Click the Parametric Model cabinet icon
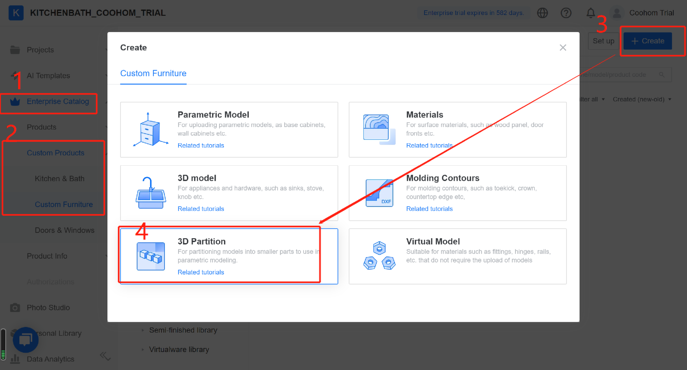The height and width of the screenshot is (370, 687). (150, 129)
